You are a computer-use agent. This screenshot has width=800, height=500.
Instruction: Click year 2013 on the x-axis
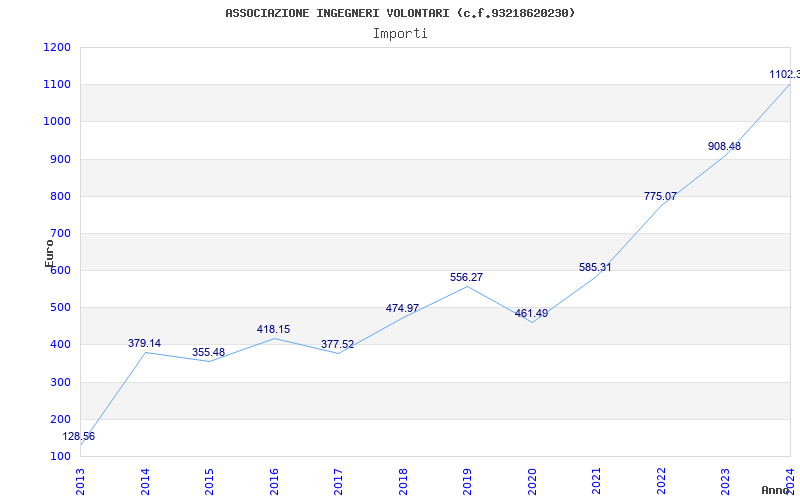(80, 481)
